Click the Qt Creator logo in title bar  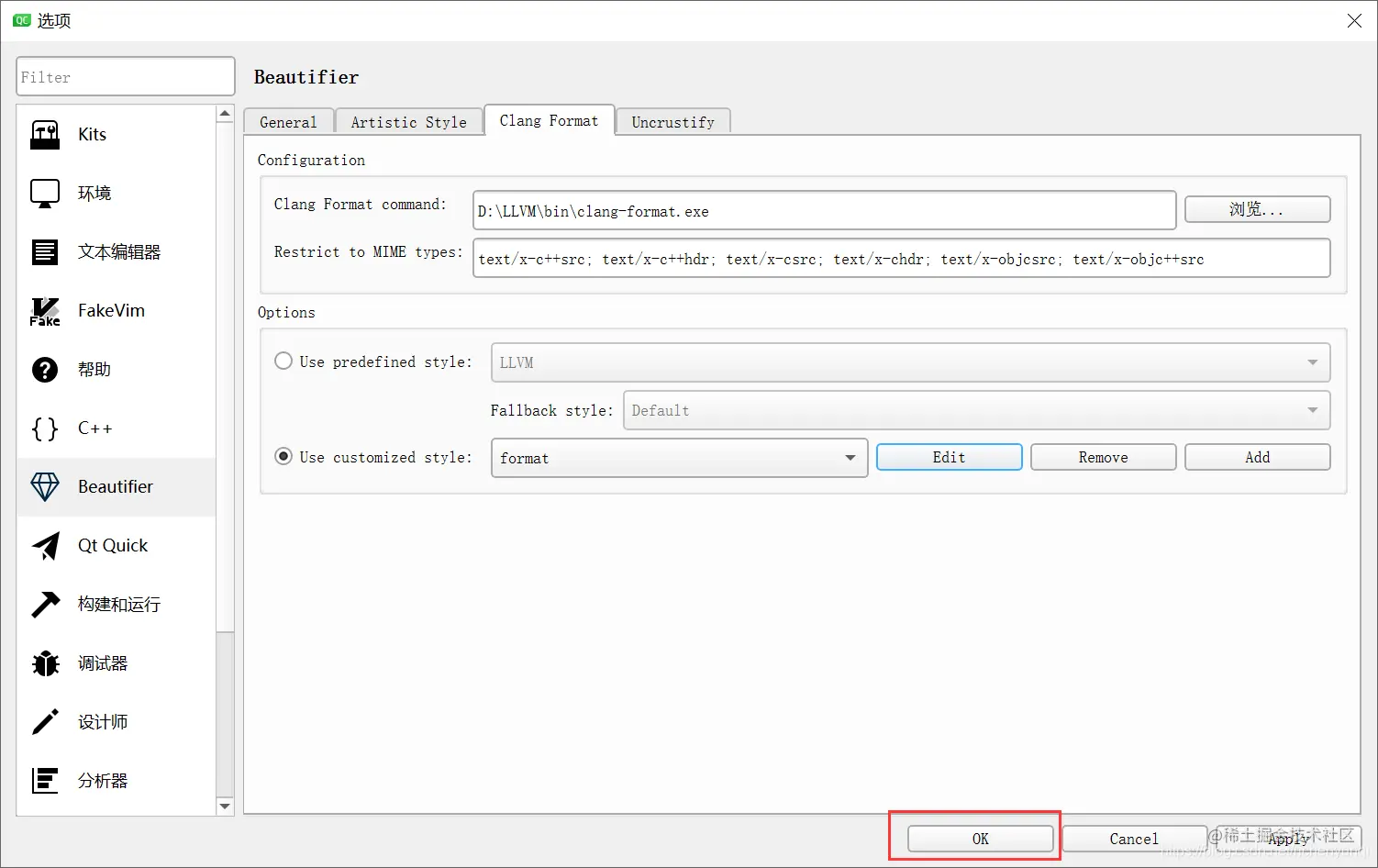(x=21, y=20)
